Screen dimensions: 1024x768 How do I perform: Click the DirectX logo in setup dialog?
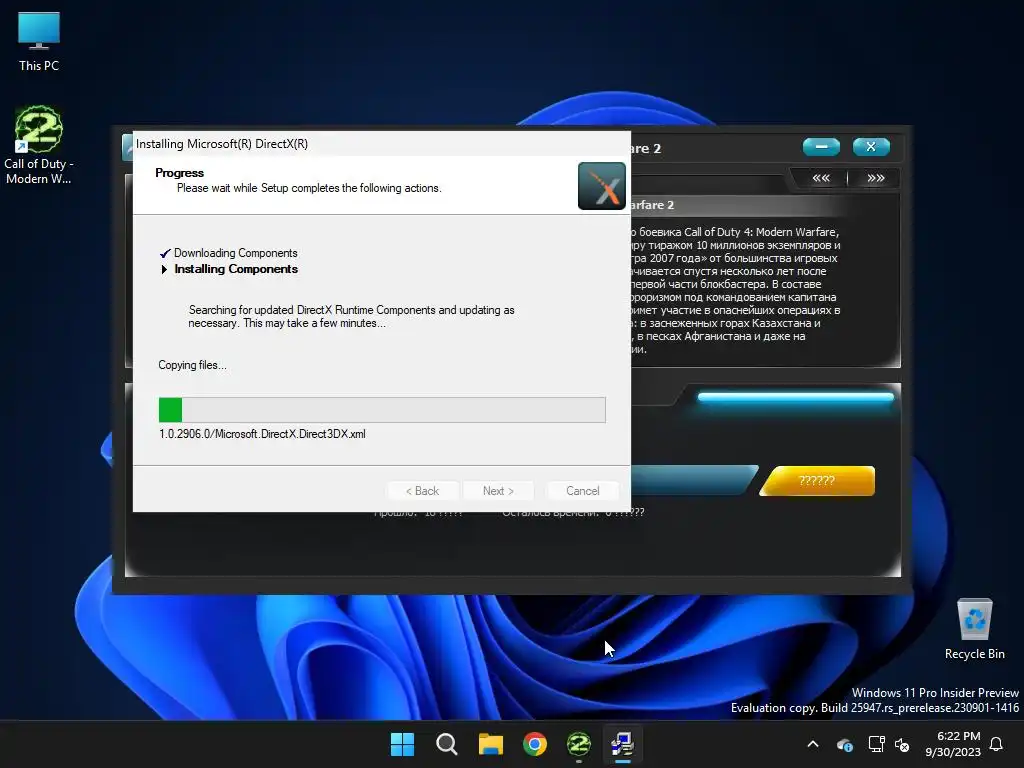pos(601,186)
